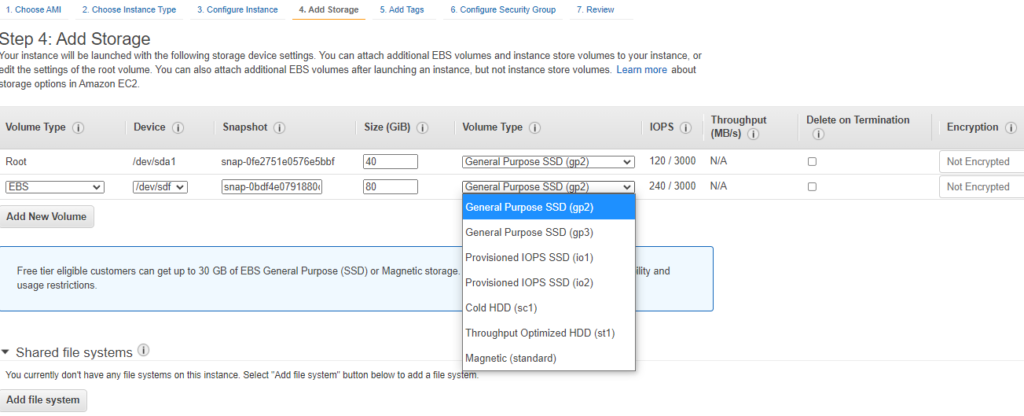Select Magnetic (standard) option

(x=549, y=358)
